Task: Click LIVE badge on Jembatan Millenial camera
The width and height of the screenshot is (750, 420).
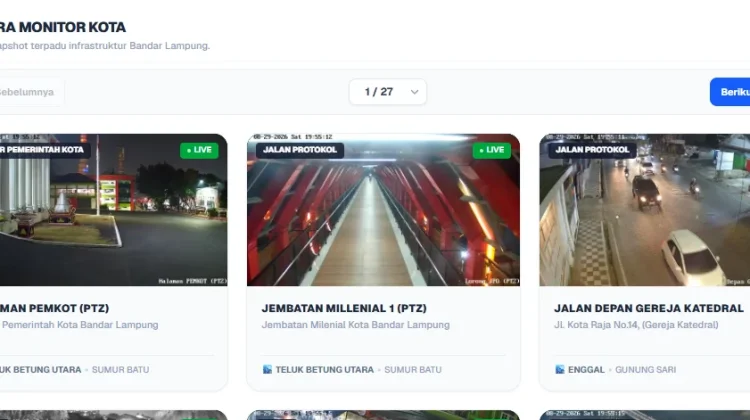Action: [492, 150]
